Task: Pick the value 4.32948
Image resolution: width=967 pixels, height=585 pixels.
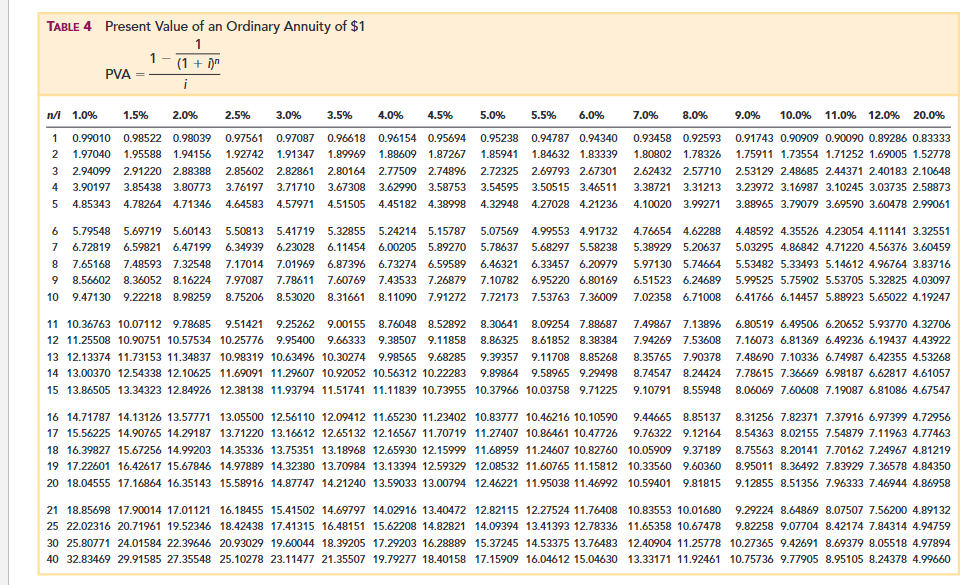Action: coord(500,204)
